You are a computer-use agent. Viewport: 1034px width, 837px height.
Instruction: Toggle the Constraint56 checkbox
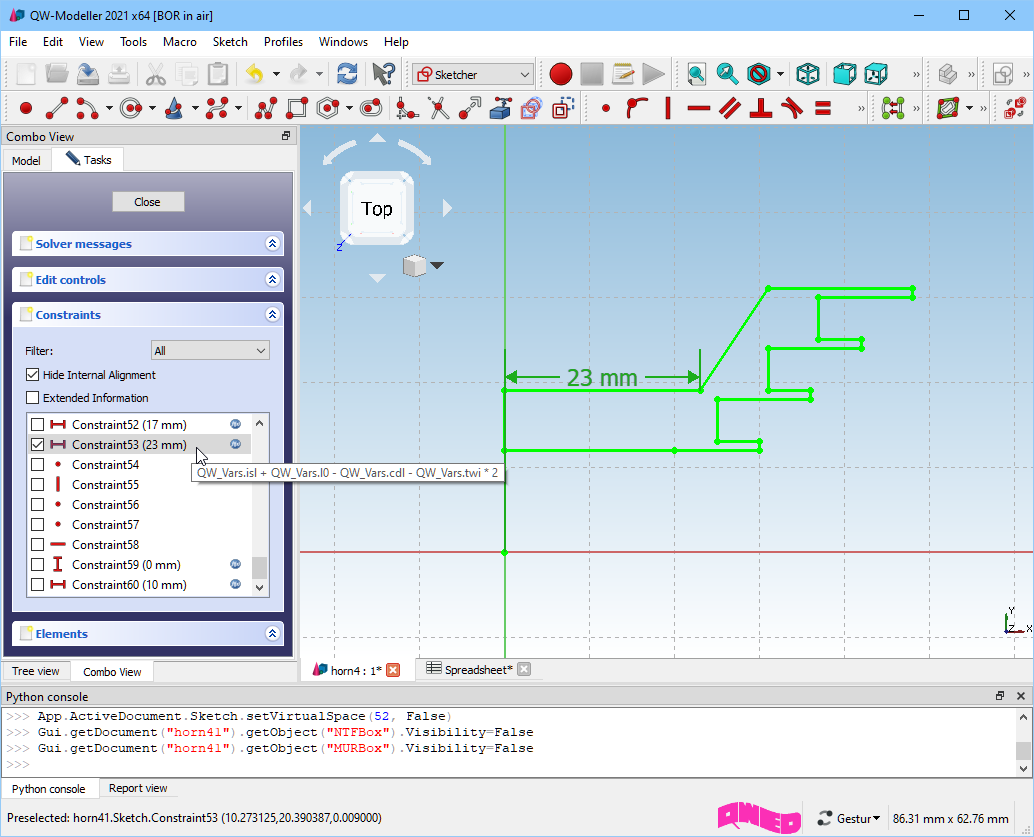38,505
